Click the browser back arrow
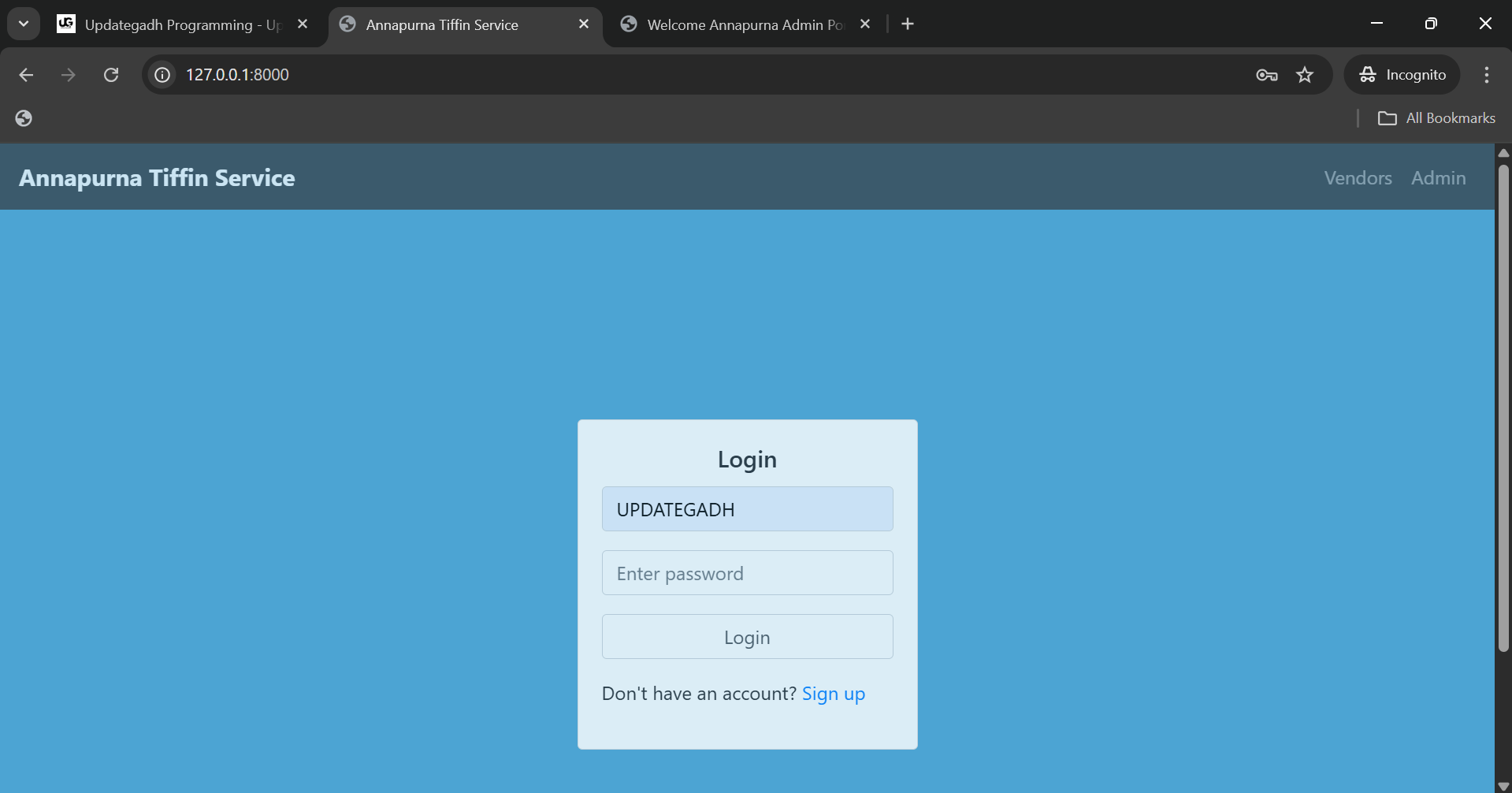The height and width of the screenshot is (793, 1512). (x=26, y=75)
